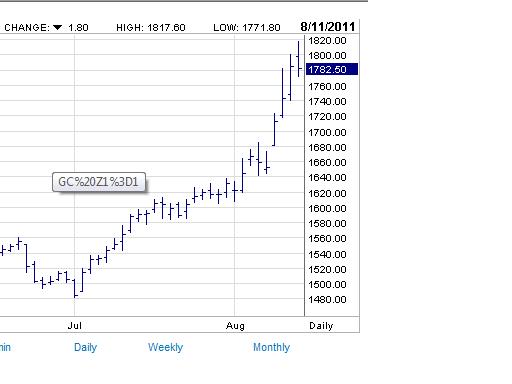
Task: Click the 1700.00 axis label
Action: pos(327,133)
